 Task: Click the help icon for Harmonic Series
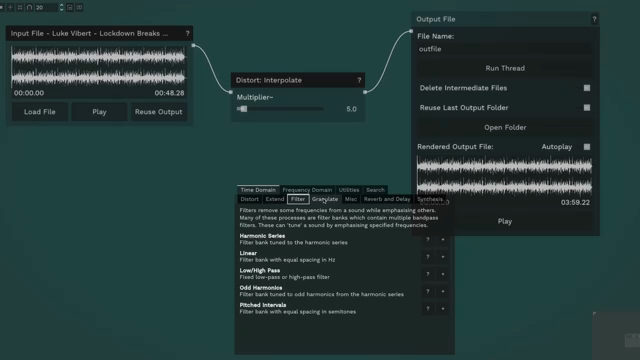pyautogui.click(x=428, y=240)
